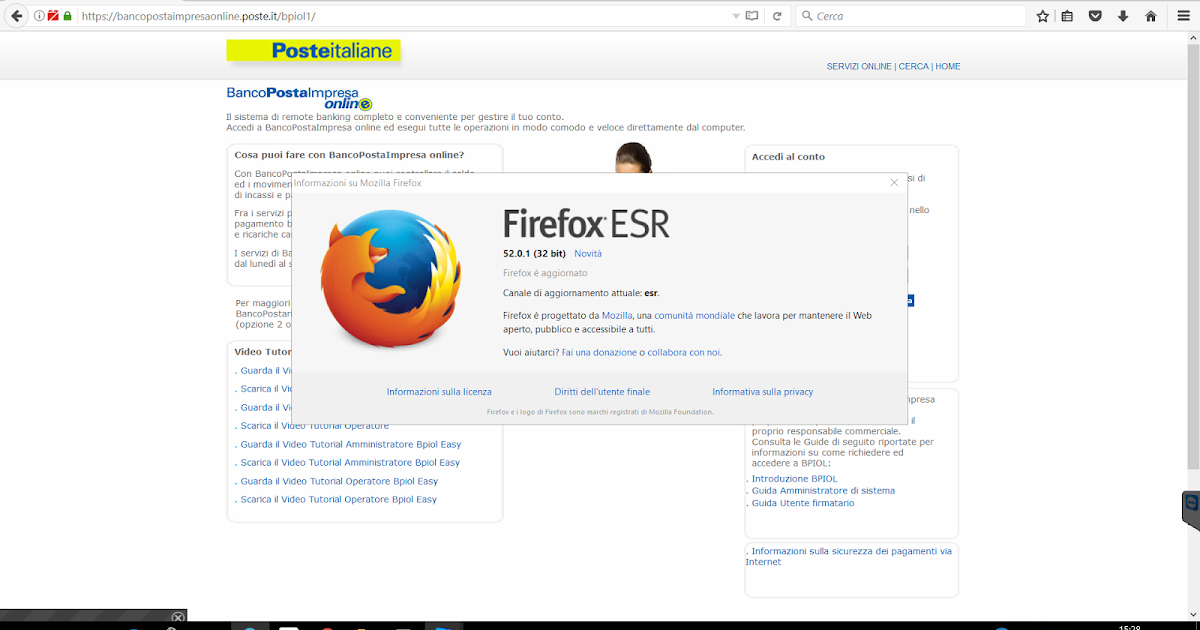The width and height of the screenshot is (1200, 630).
Task: Follow the Mozilla link in About dialog
Action: (617, 315)
